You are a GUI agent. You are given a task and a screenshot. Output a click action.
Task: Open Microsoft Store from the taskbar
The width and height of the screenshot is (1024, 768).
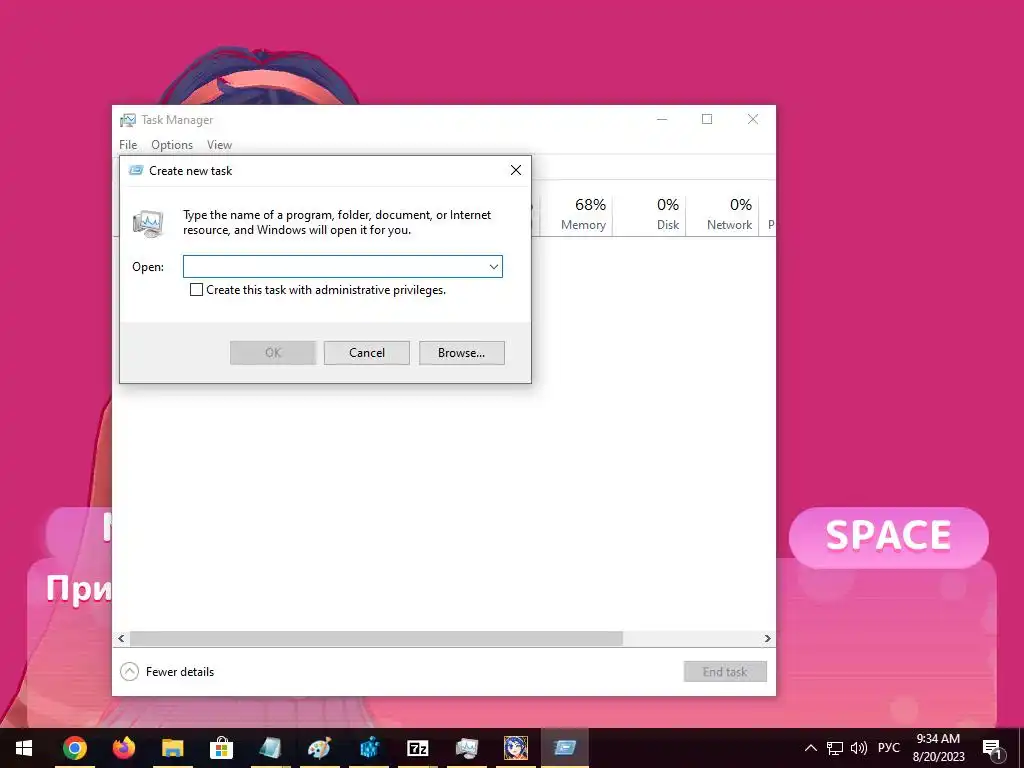pos(221,748)
